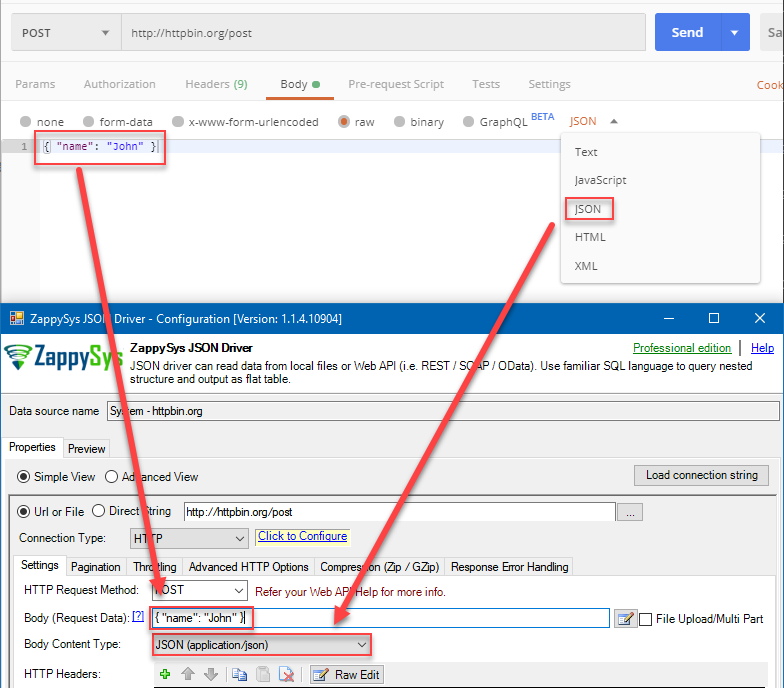Open the Connection Type HTTP dropdown

(189, 538)
